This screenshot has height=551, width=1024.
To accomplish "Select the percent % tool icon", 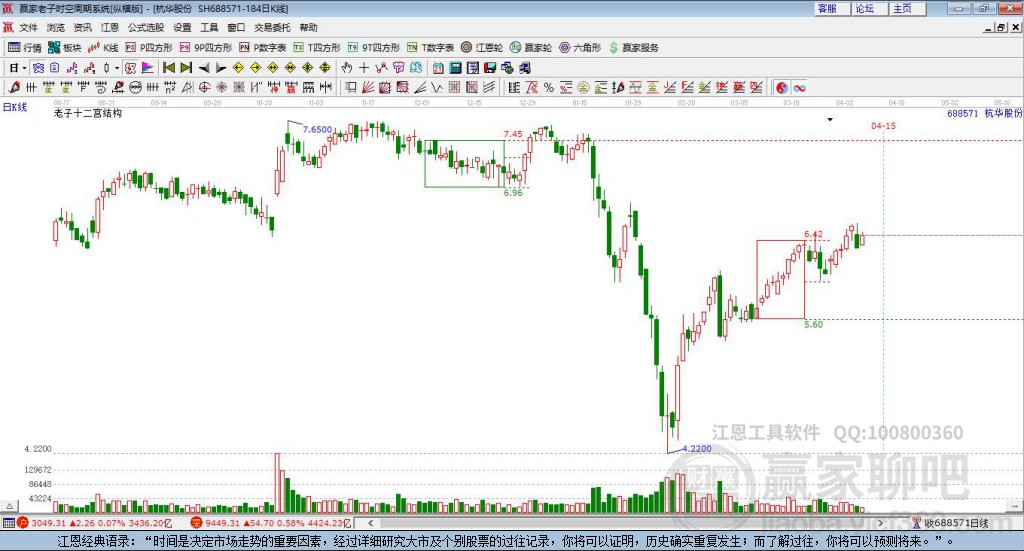I will point(549,87).
